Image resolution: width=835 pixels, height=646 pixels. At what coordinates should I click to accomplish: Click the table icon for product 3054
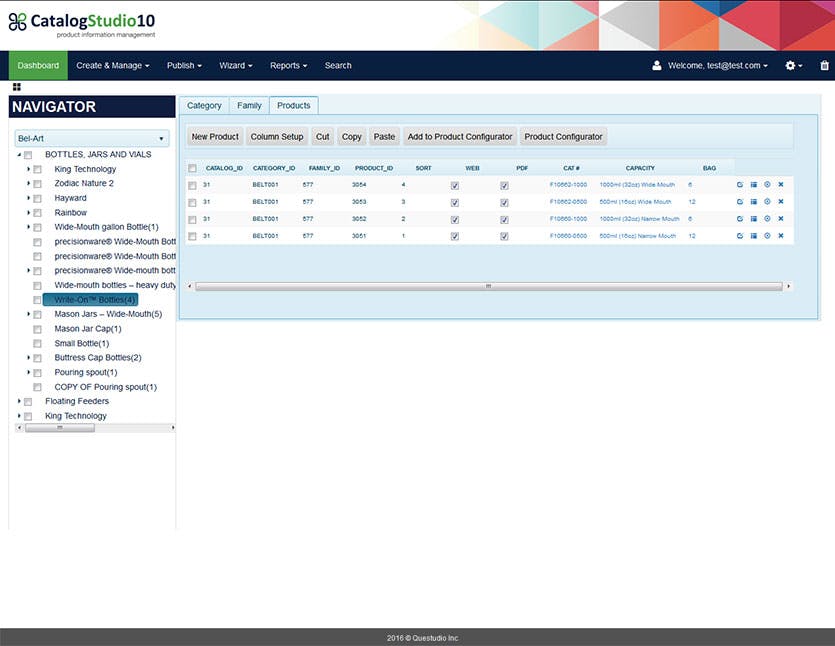point(754,184)
